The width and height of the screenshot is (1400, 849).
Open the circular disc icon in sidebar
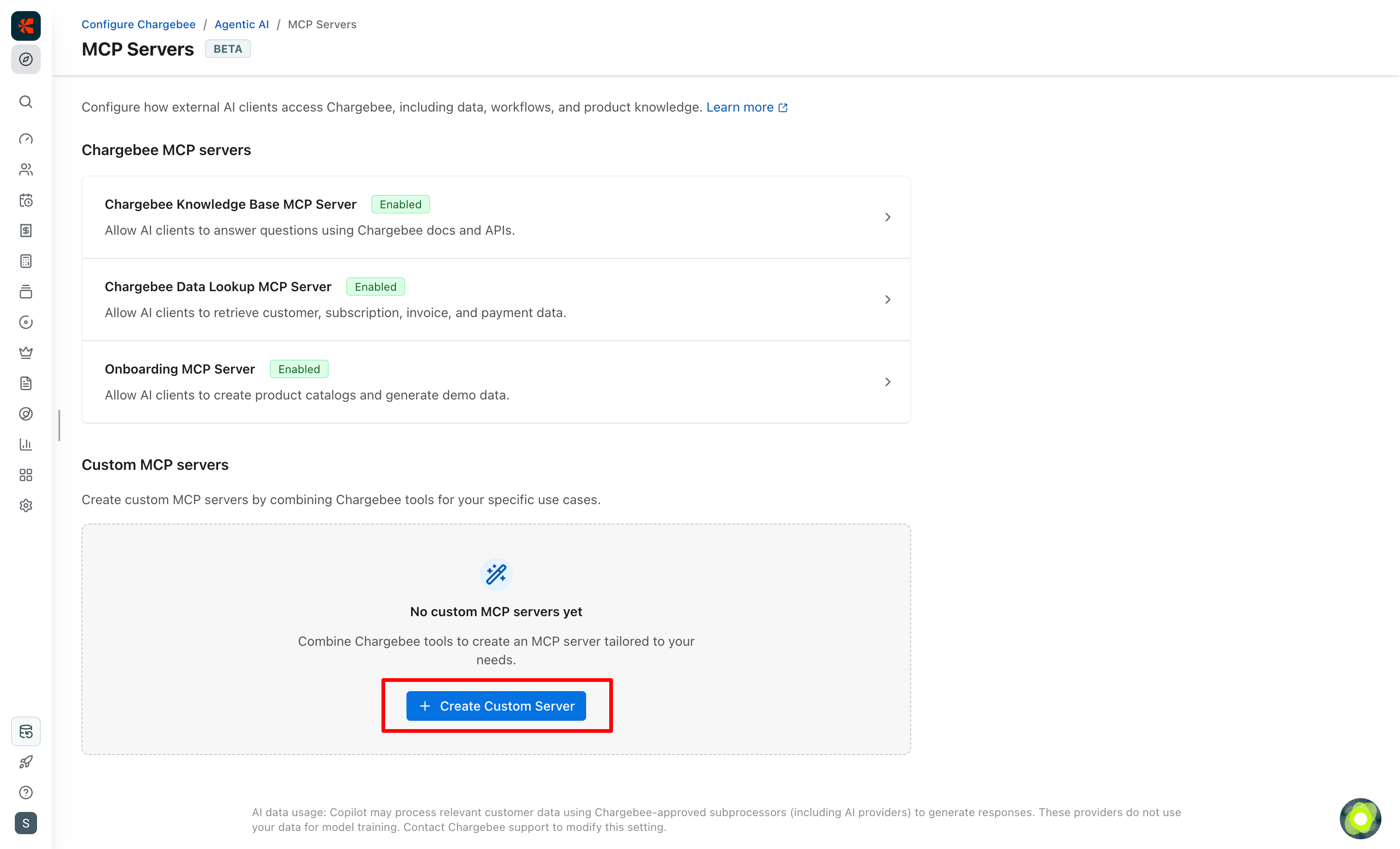click(25, 322)
